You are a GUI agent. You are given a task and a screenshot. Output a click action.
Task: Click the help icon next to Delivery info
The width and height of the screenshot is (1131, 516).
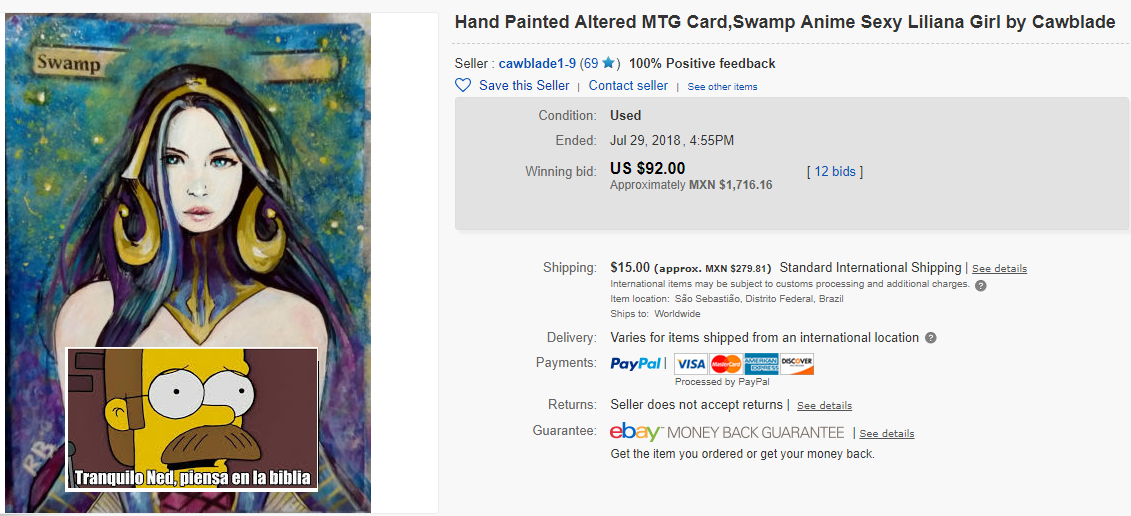[931, 338]
